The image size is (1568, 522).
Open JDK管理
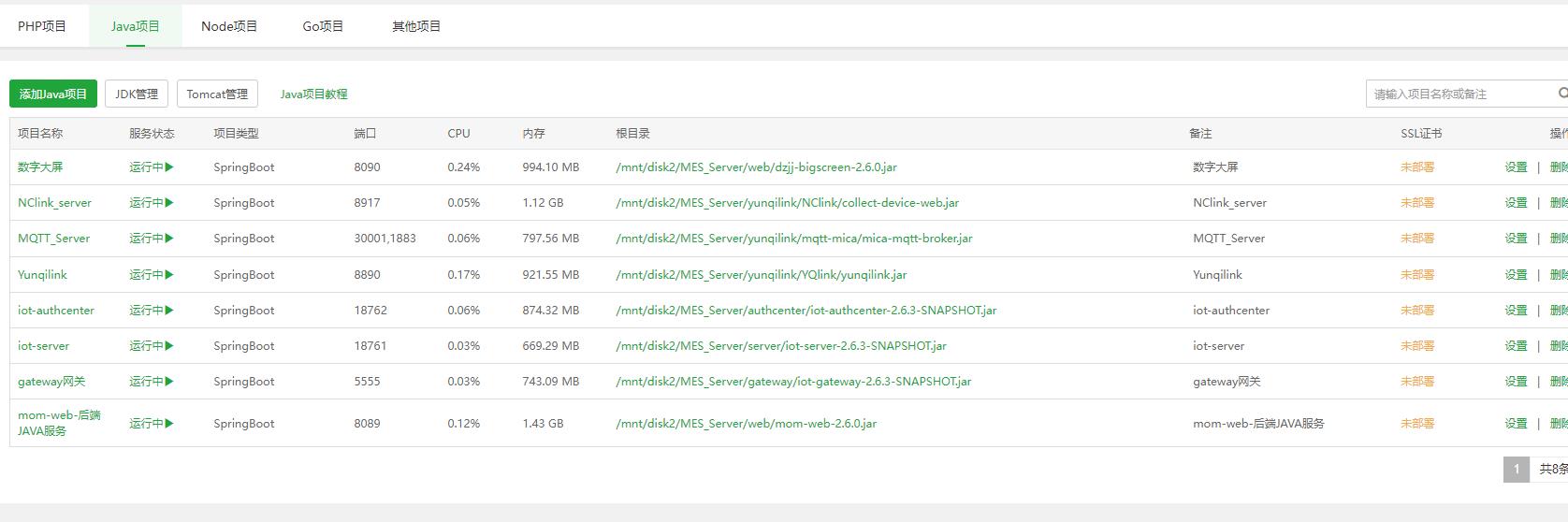tap(137, 94)
